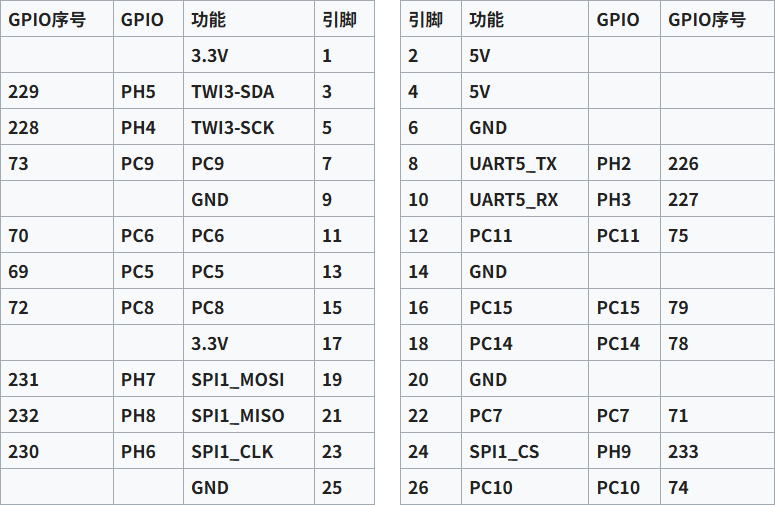Click GPIO number 233 cell
Image resolution: width=775 pixels, height=505 pixels.
pyautogui.click(x=683, y=452)
